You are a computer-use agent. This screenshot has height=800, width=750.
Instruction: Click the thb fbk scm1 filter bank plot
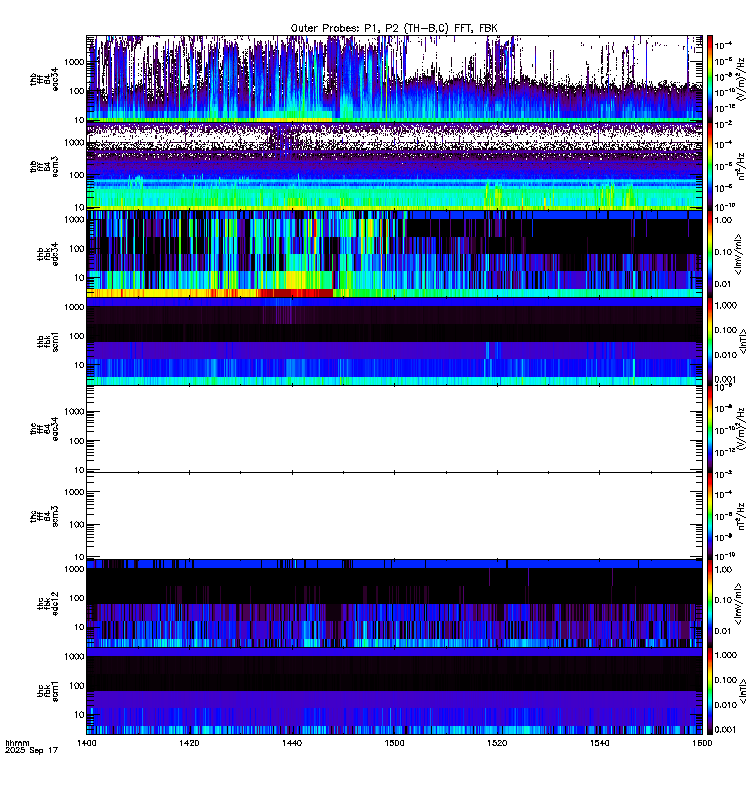click(394, 341)
